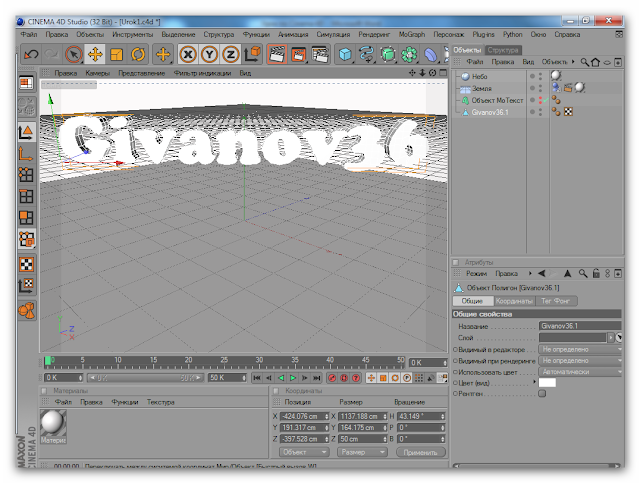Screen dimensions: 640x483
Task: Toggle X axis lock
Action: (188, 54)
